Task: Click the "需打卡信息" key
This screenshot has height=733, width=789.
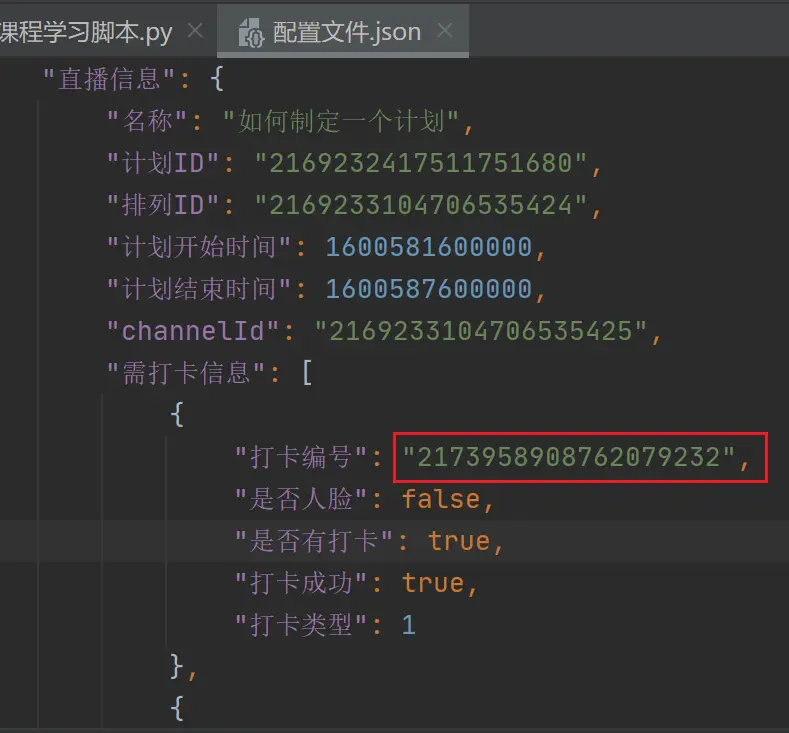Action: (x=186, y=373)
